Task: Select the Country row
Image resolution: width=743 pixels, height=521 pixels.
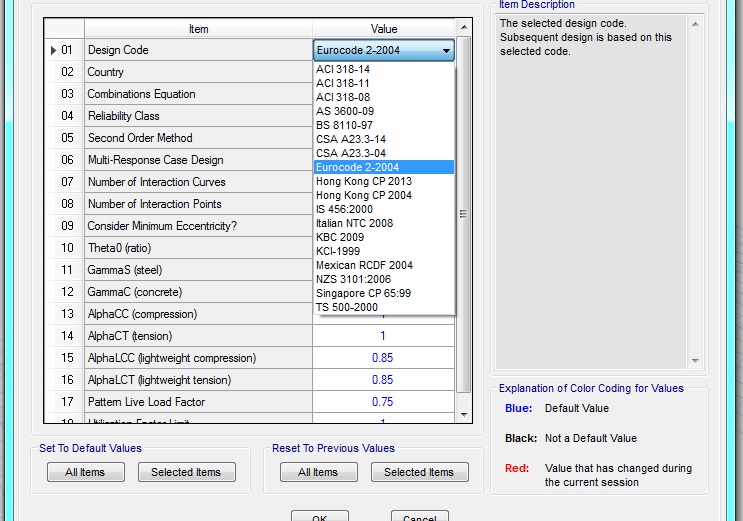Action: [x=199, y=72]
